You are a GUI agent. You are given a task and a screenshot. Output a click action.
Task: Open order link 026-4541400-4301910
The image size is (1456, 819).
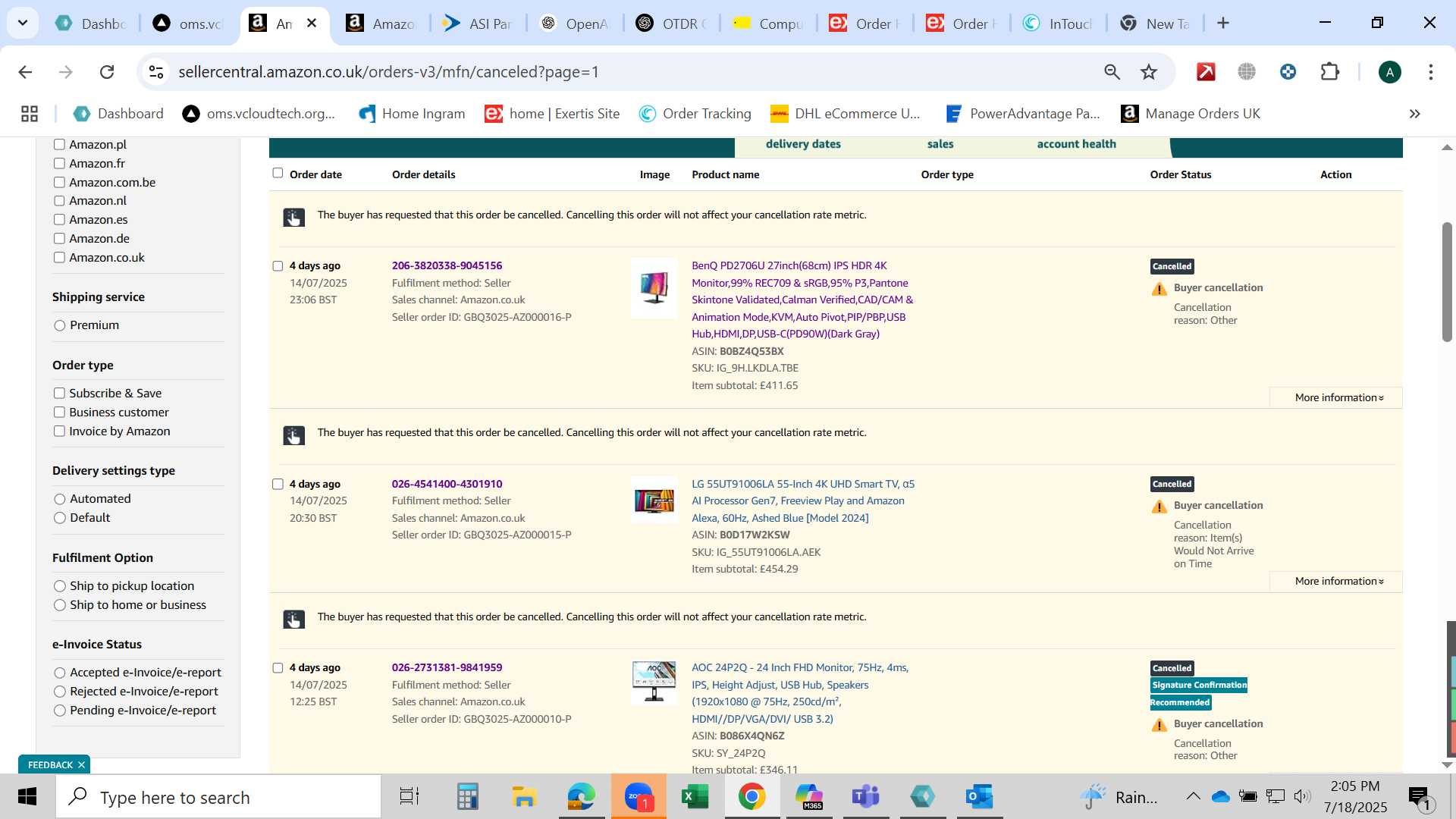447,484
